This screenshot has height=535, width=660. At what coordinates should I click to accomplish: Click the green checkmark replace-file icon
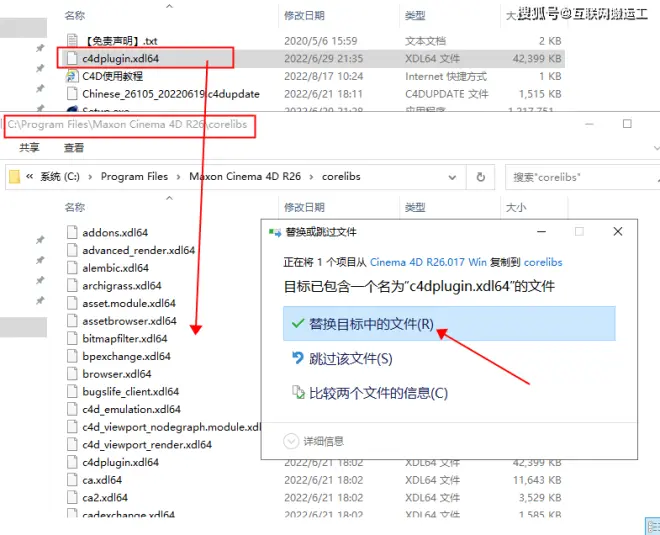pos(296,324)
